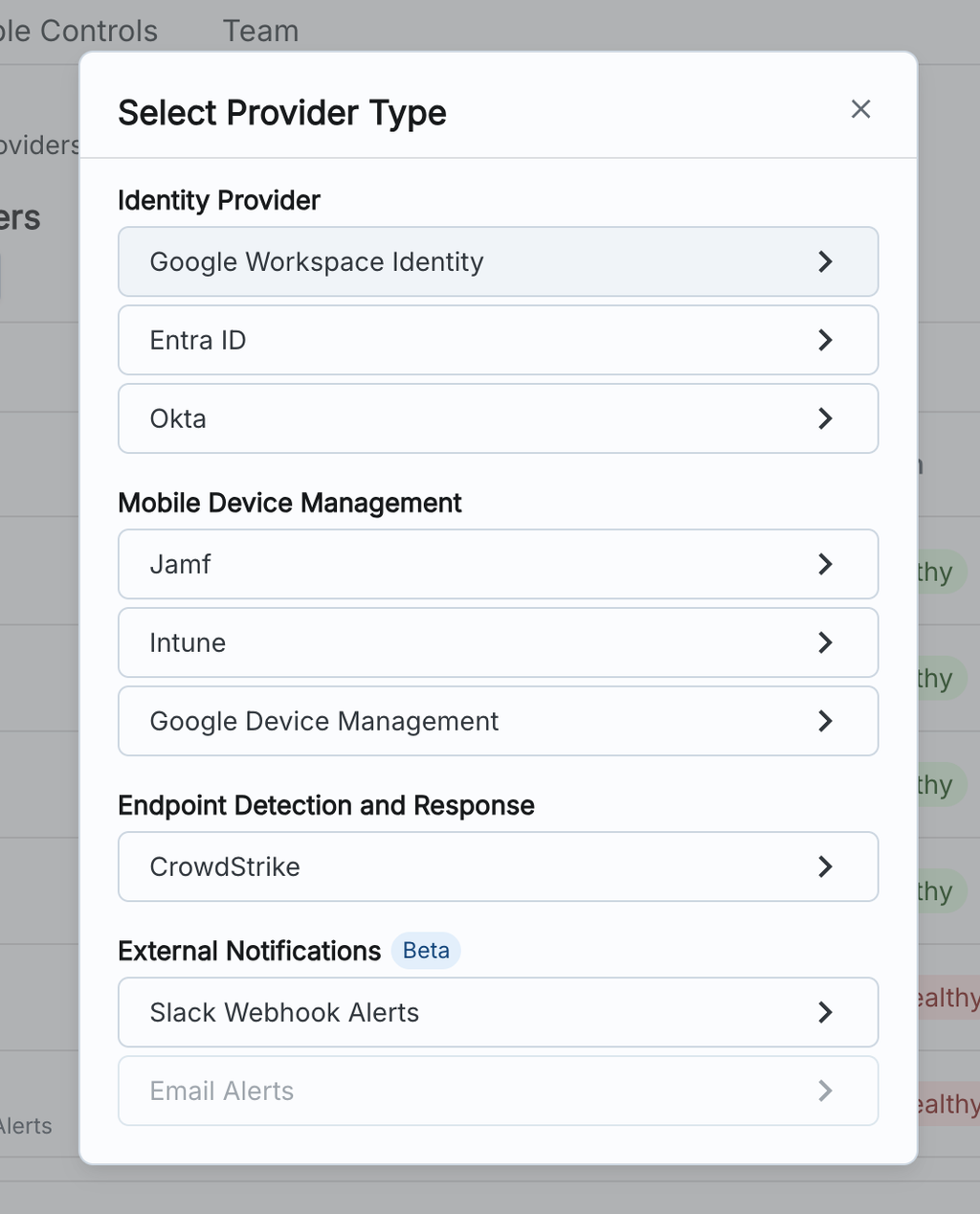Choose Google Workspace Identity provider
Screen dimensions: 980x1214
click(x=498, y=261)
